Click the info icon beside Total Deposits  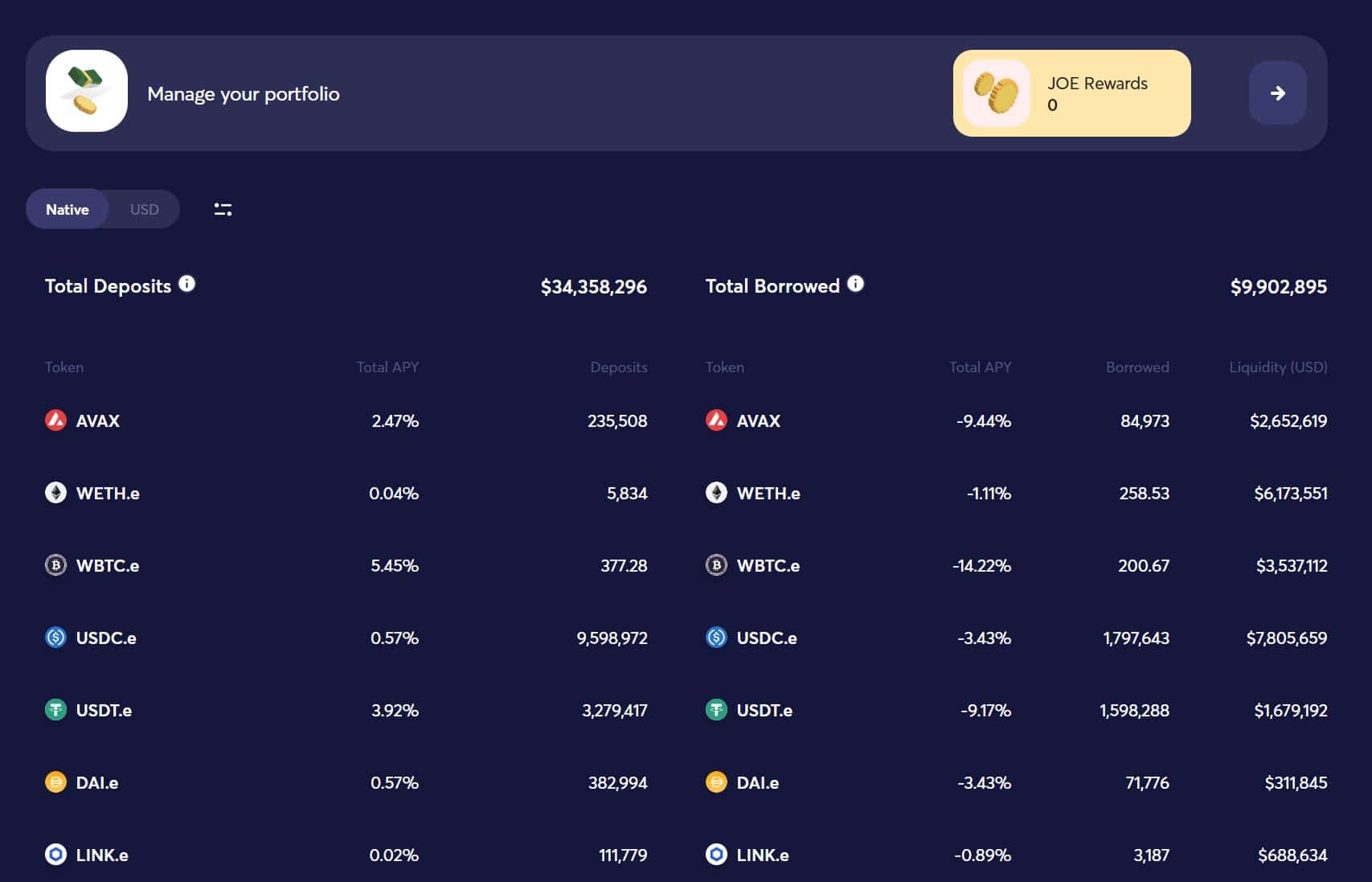[186, 284]
